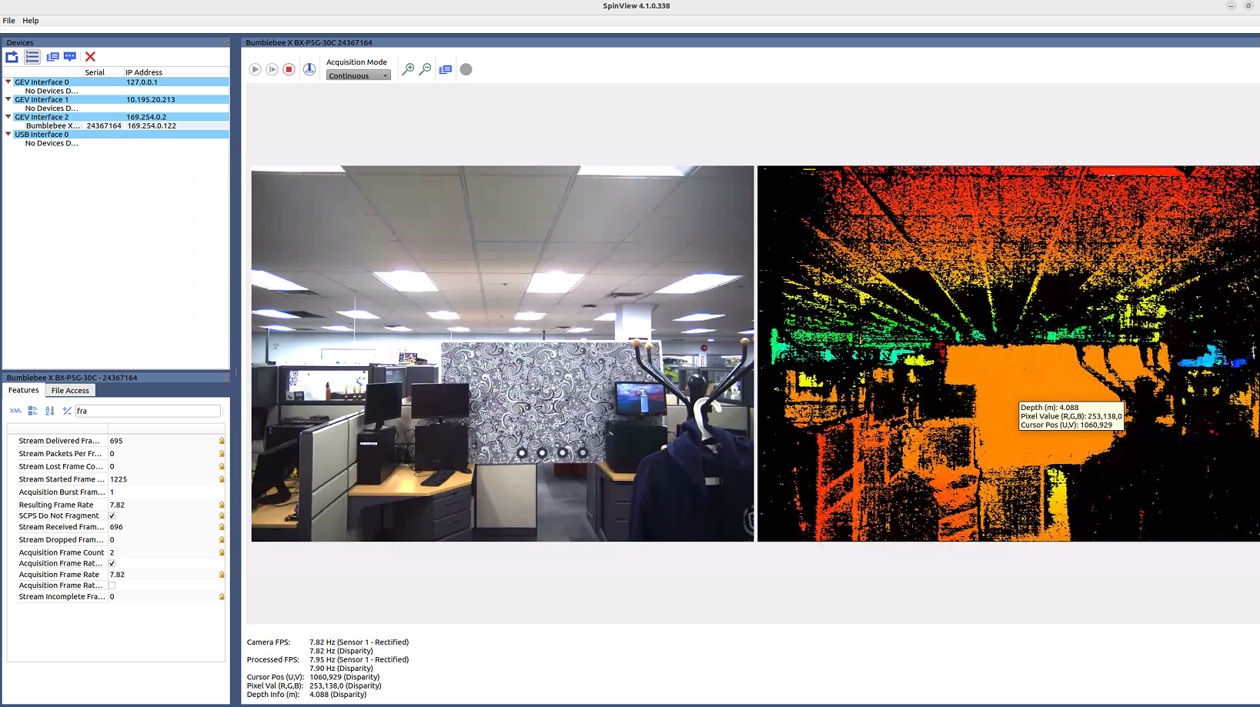1260x707 pixels.
Task: Enable the unchecked Acquisition Frame Rate checkbox
Action: 112,585
